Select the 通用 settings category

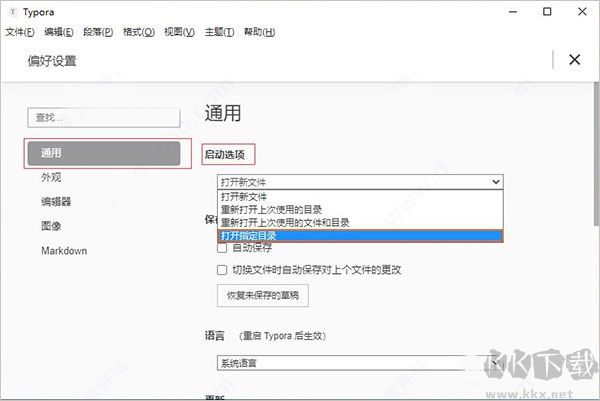pyautogui.click(x=104, y=153)
